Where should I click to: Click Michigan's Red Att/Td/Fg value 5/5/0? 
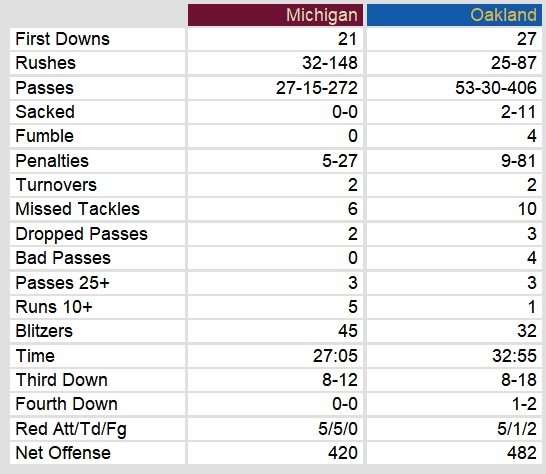click(338, 428)
